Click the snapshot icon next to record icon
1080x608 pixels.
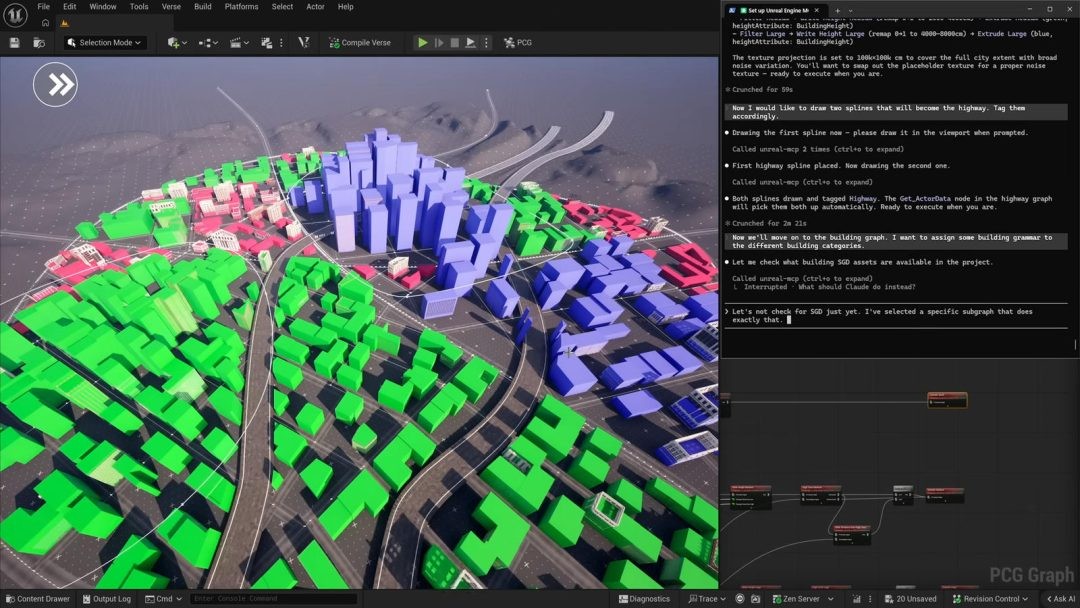tap(756, 599)
